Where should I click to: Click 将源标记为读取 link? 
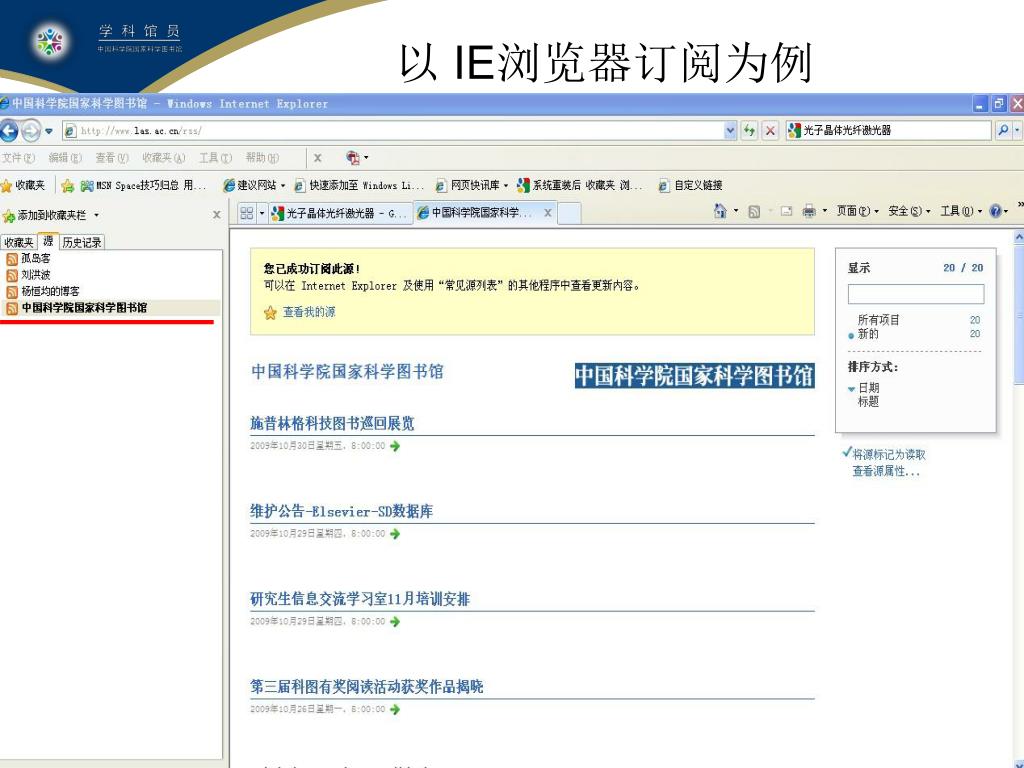[889, 455]
